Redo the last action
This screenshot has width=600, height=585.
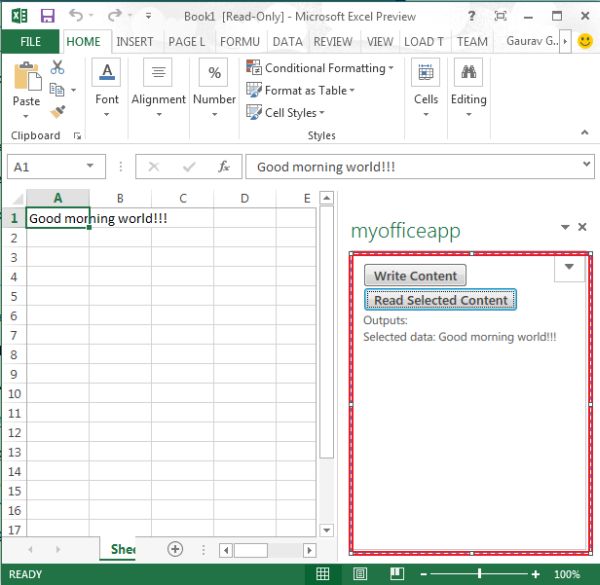tap(114, 16)
